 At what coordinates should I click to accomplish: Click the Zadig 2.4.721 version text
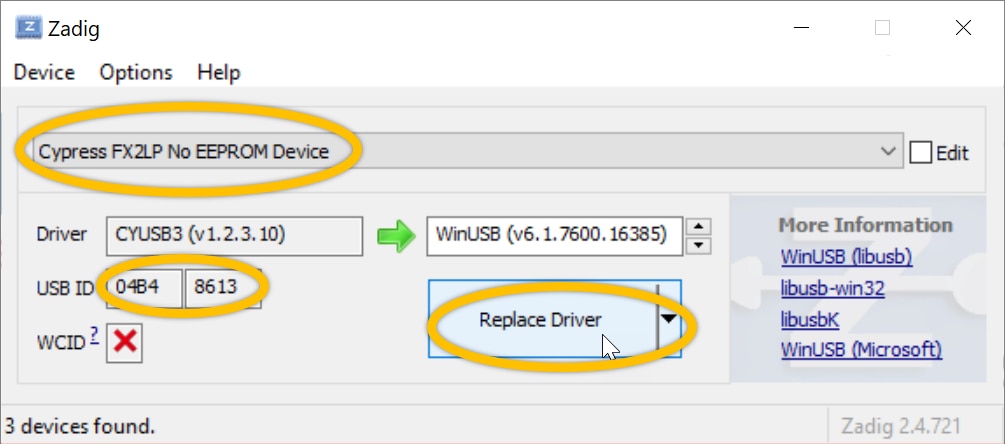point(901,425)
